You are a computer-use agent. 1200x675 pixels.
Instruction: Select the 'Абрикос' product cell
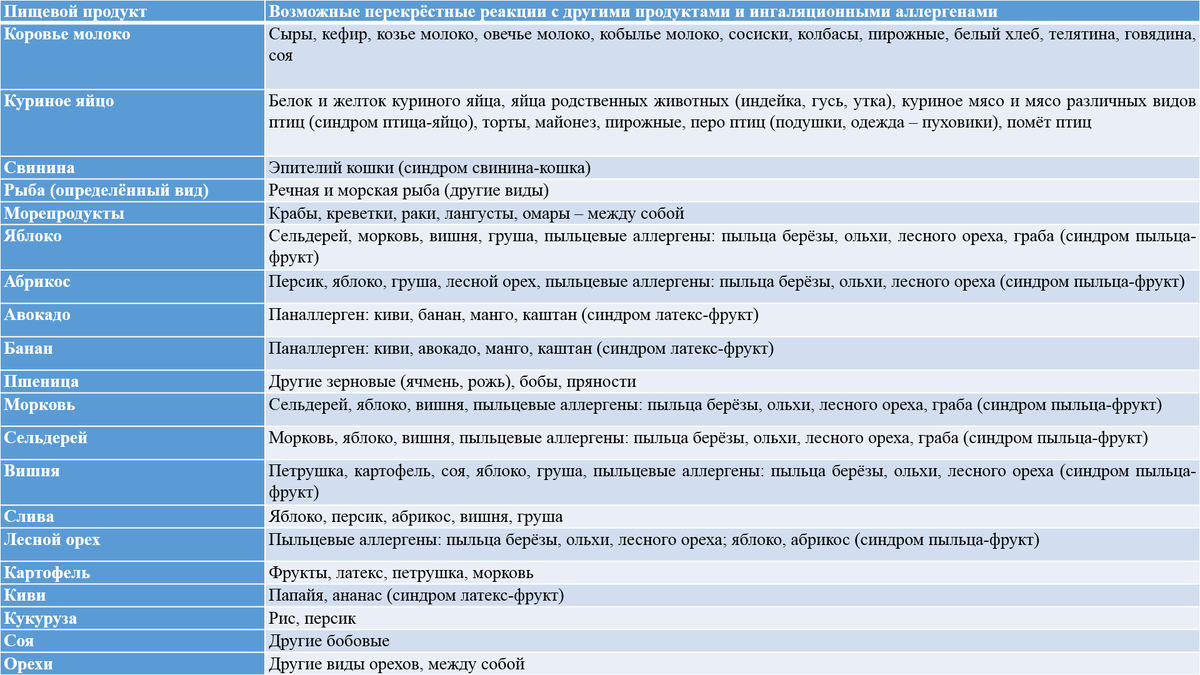[x=133, y=287]
